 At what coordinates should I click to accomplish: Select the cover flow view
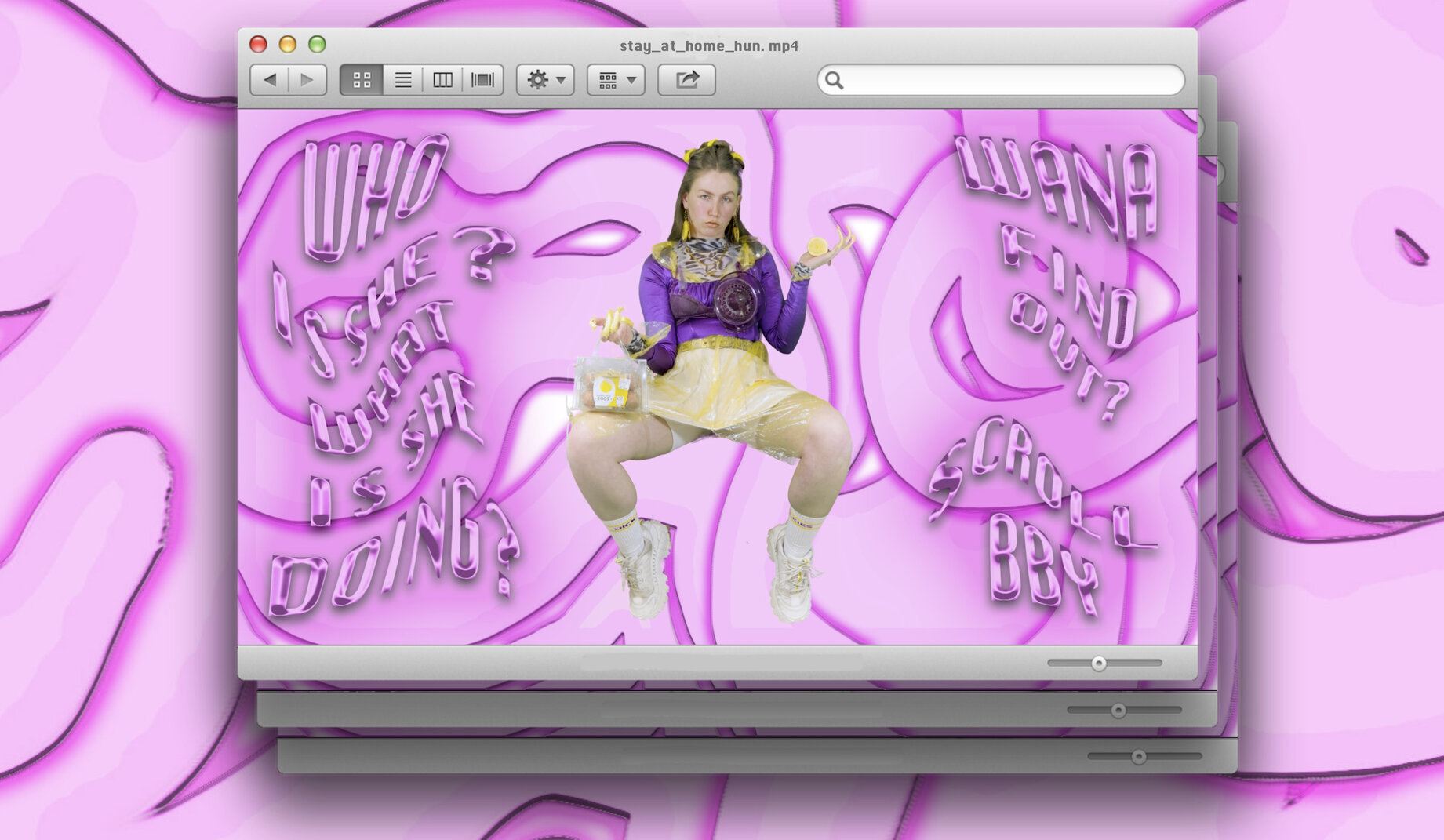[x=482, y=80]
